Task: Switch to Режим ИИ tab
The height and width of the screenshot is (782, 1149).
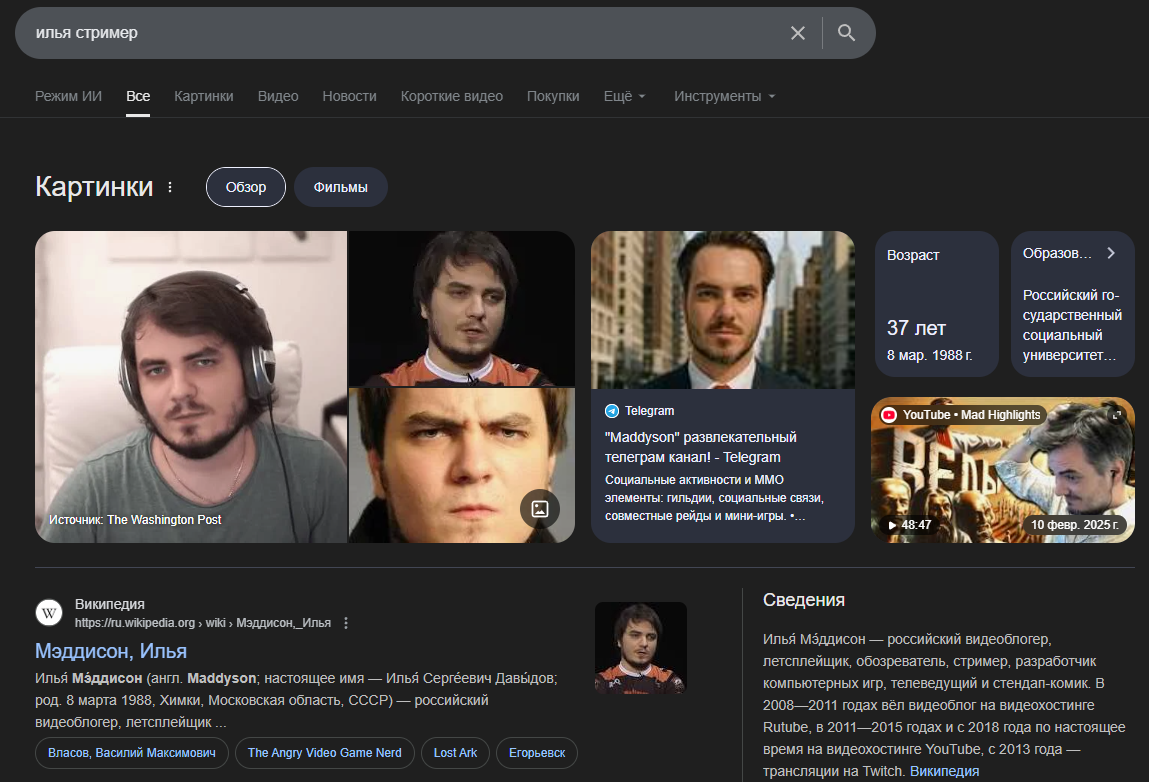Action: 68,96
